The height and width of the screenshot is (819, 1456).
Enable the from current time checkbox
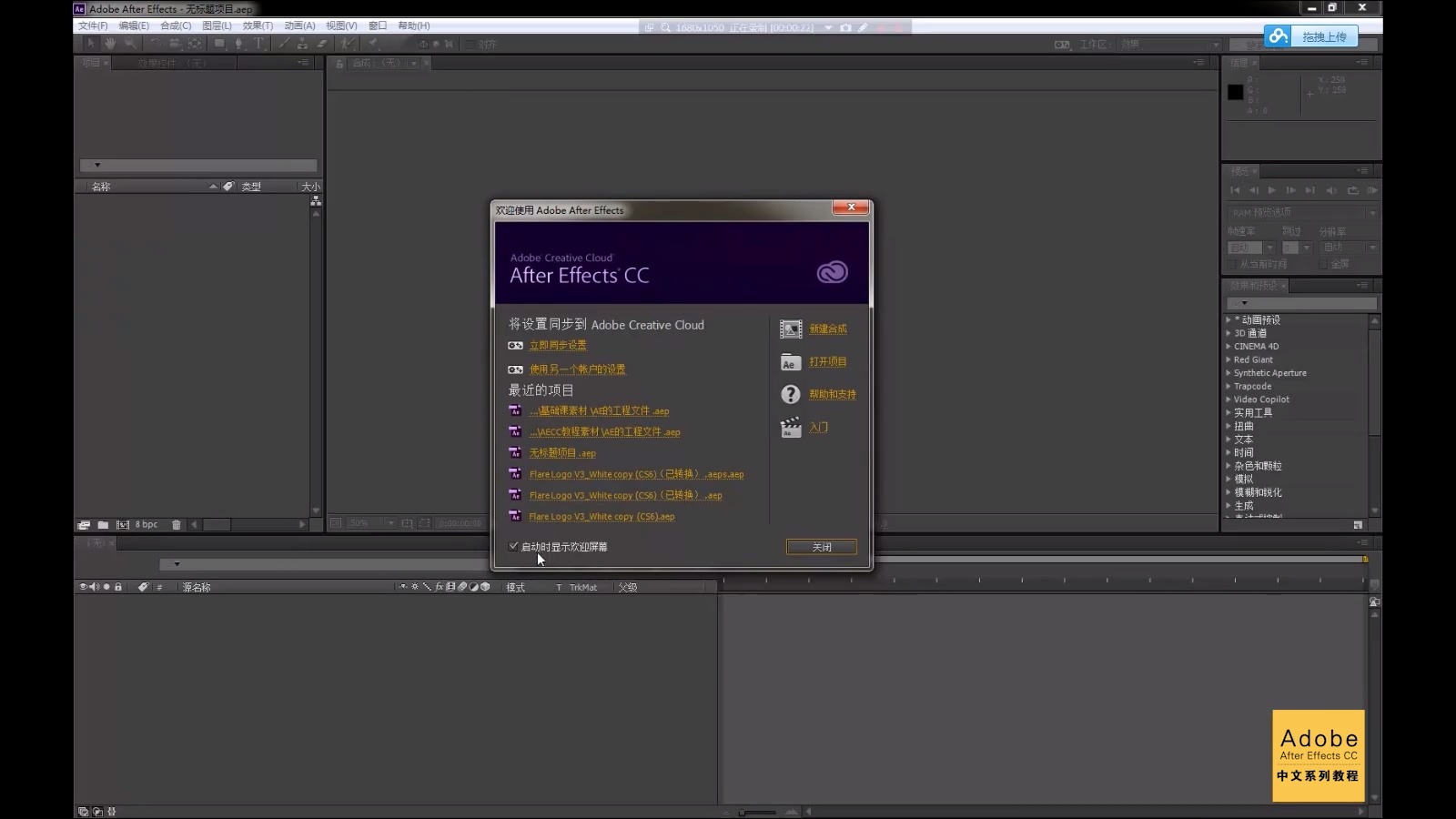coord(1232,264)
